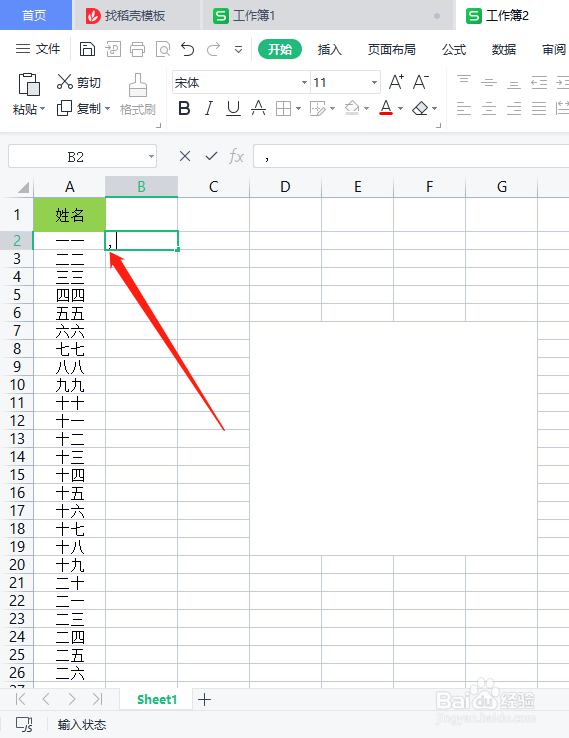Click the Paste clipboard icon
569x738 pixels.
[x=29, y=85]
